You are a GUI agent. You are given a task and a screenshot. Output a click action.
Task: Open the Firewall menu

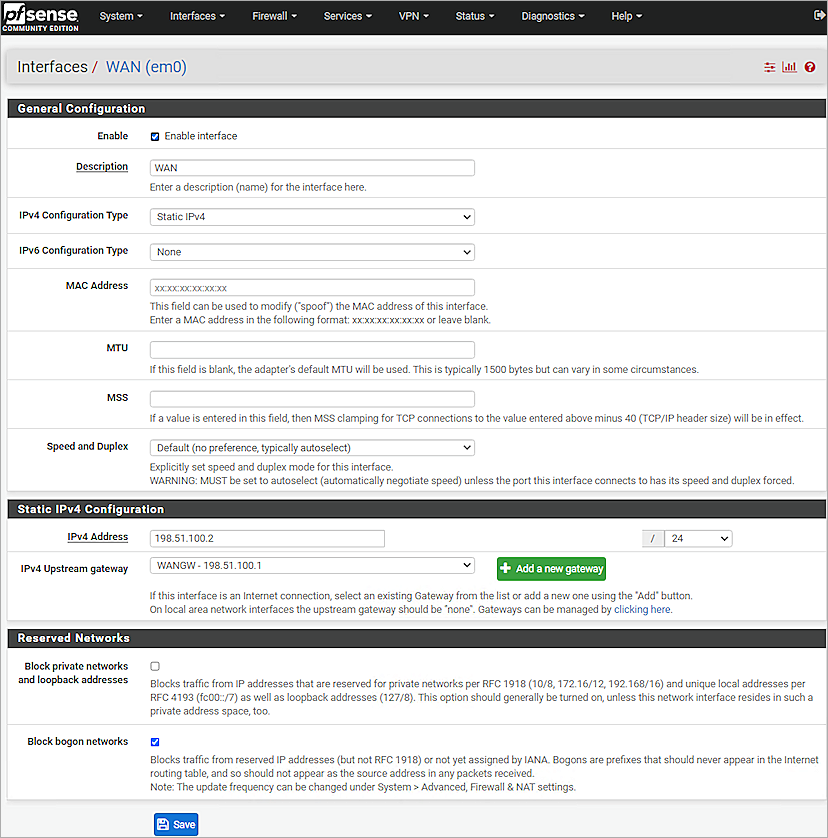coord(273,15)
